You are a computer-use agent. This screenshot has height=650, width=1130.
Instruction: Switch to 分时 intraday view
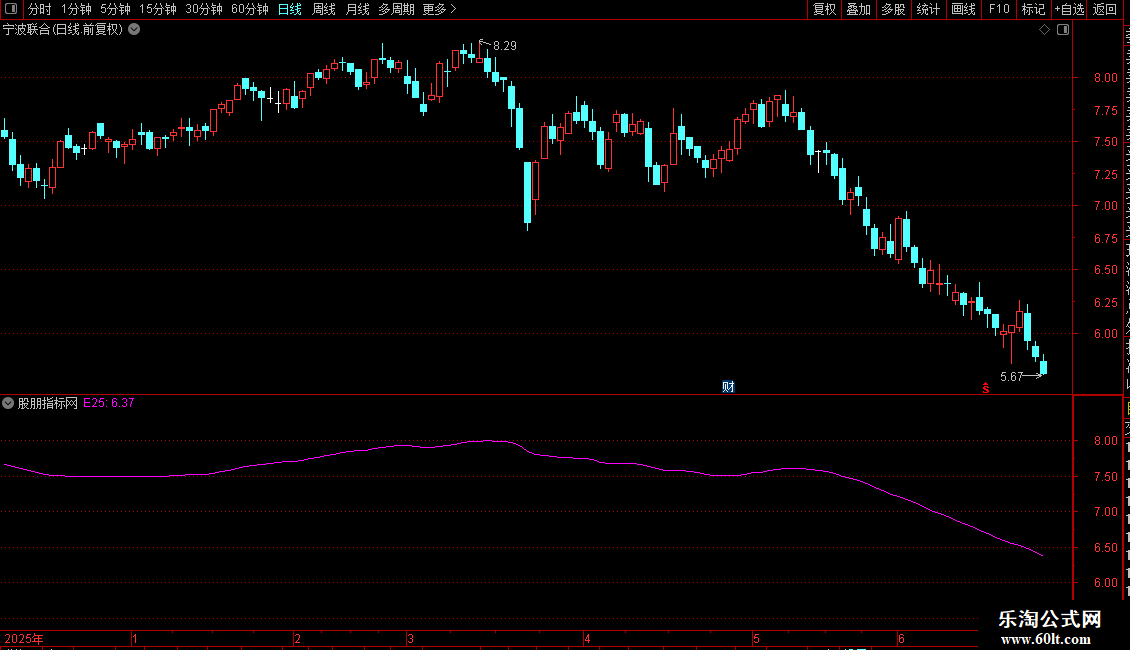pos(40,9)
